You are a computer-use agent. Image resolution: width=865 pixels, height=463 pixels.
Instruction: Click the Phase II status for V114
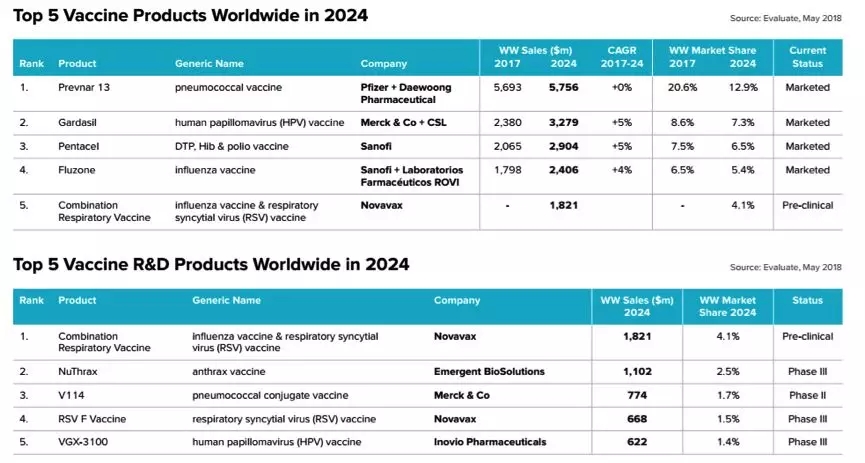point(806,395)
